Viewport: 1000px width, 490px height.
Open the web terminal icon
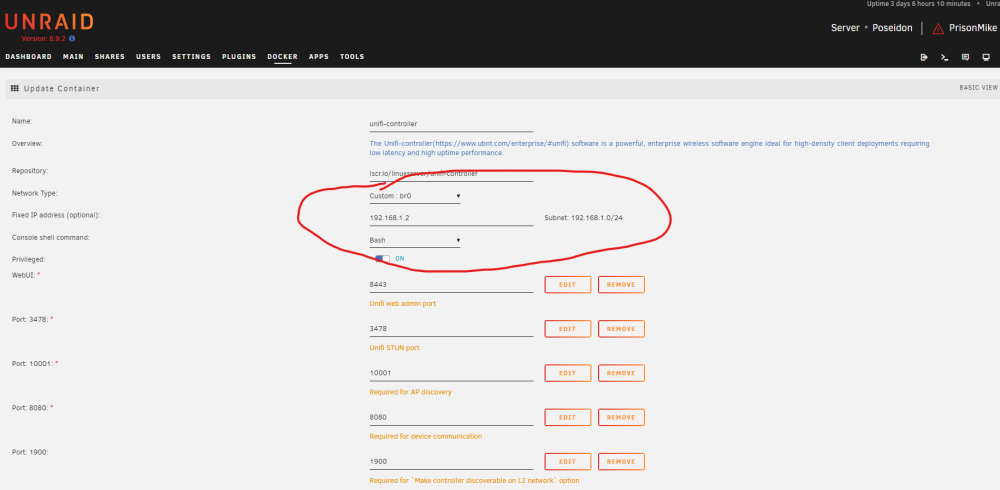click(x=945, y=57)
